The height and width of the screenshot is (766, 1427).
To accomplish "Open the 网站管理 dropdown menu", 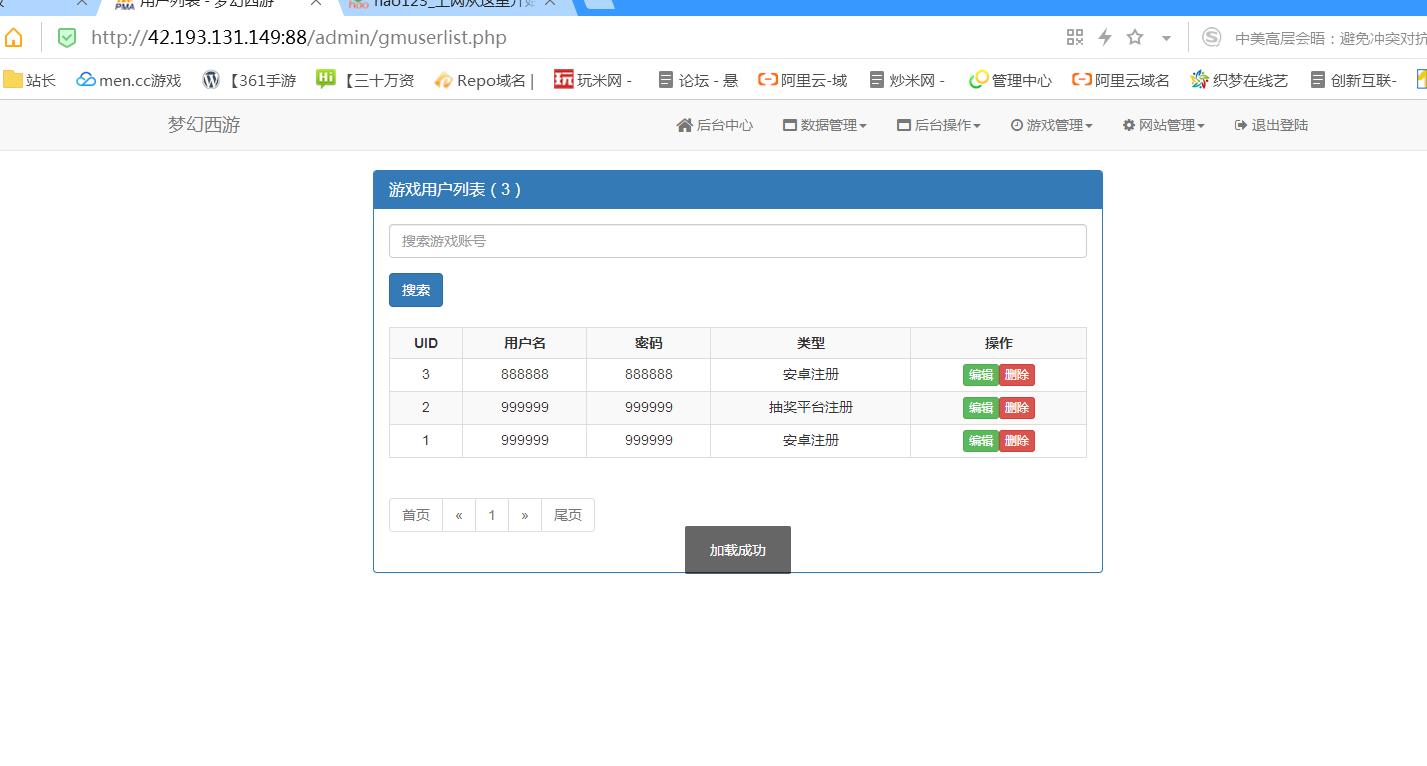I will [1164, 125].
